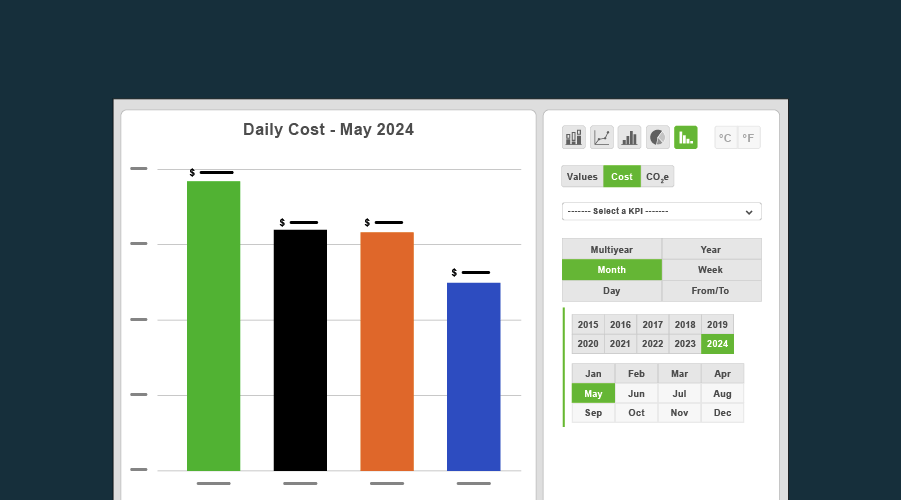Pick the month Jun
The image size is (901, 500).
[637, 394]
